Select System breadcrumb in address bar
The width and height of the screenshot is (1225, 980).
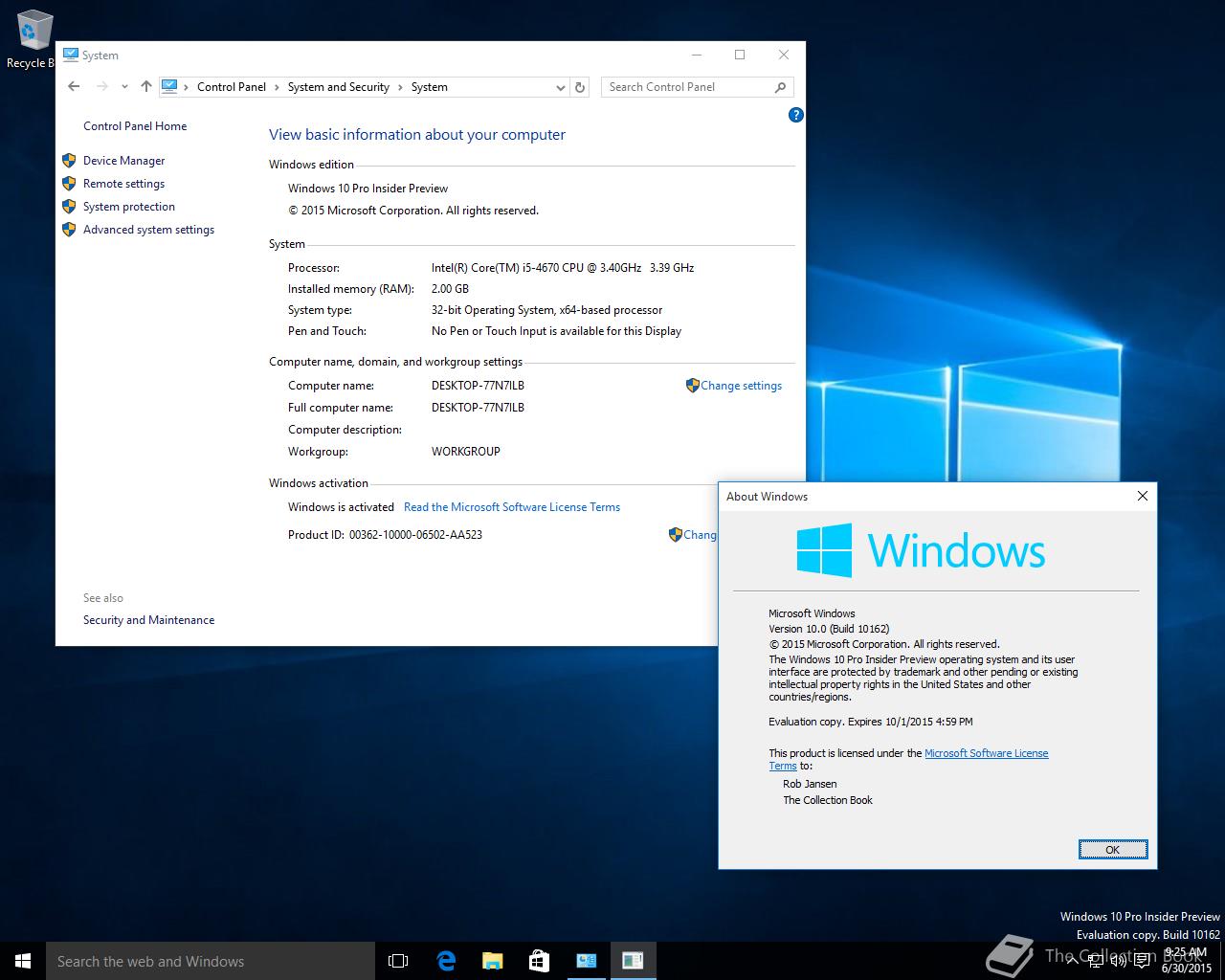pos(430,87)
